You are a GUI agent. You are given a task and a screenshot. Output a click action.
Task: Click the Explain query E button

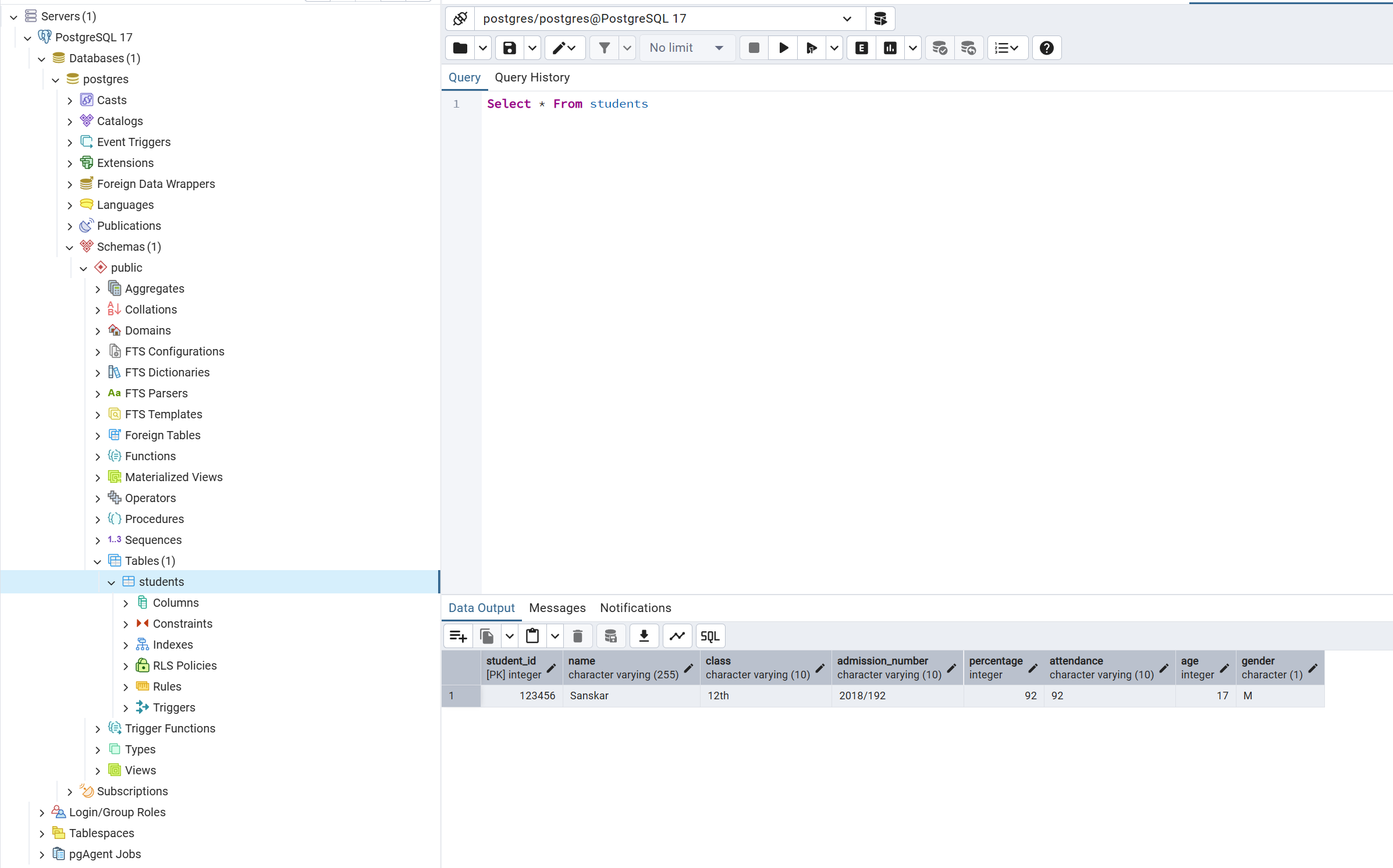(x=861, y=48)
